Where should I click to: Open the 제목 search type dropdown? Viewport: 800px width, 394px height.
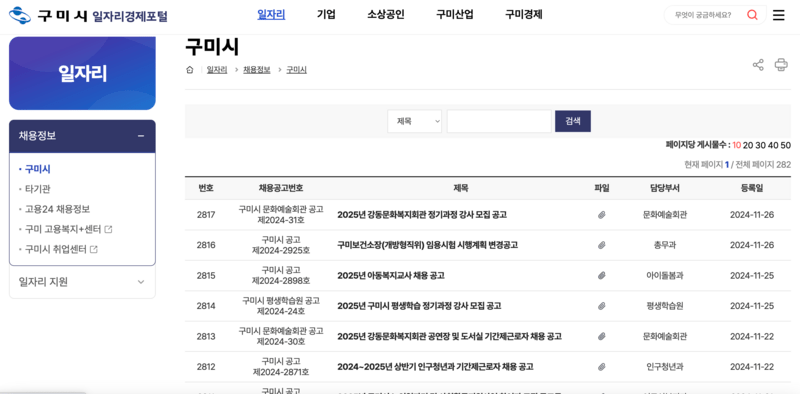point(415,121)
